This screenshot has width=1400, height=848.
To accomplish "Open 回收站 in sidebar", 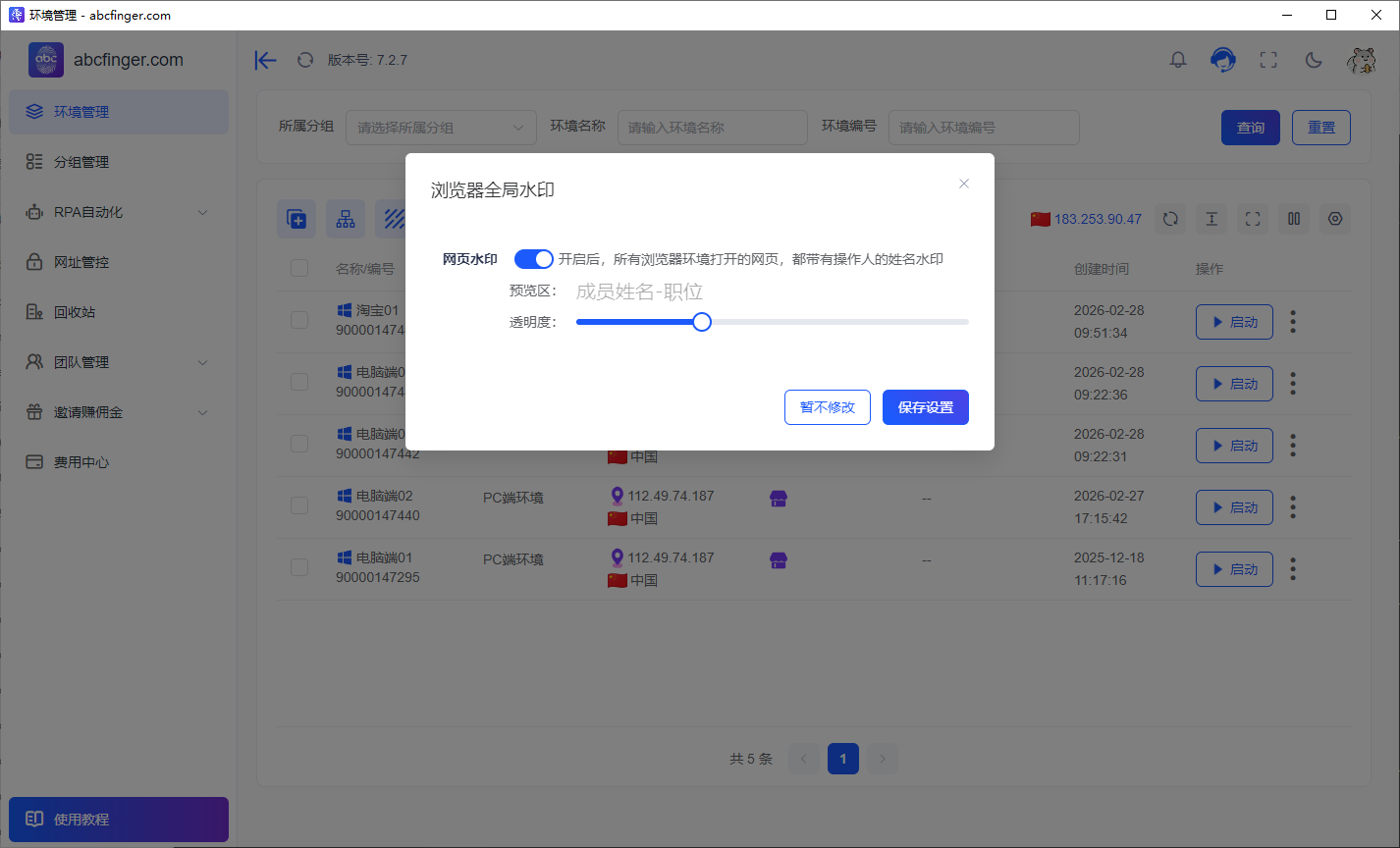I will [119, 312].
